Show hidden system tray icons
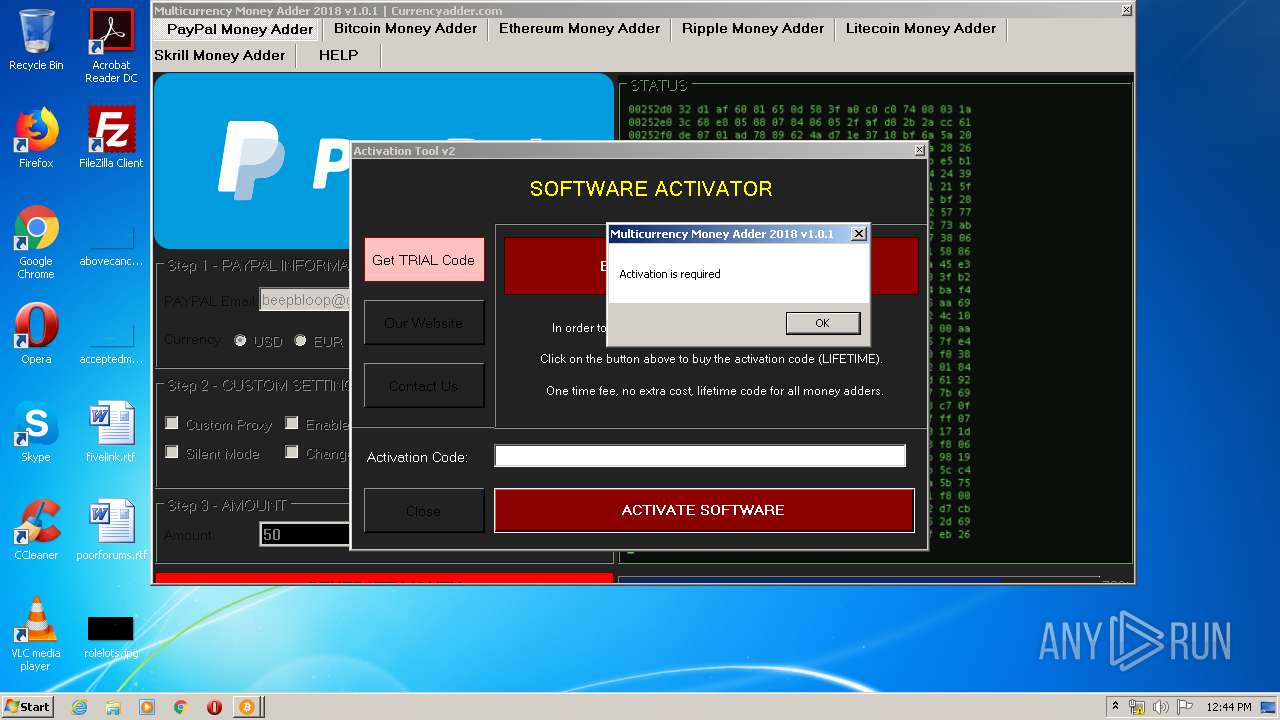The height and width of the screenshot is (720, 1280). point(1115,707)
